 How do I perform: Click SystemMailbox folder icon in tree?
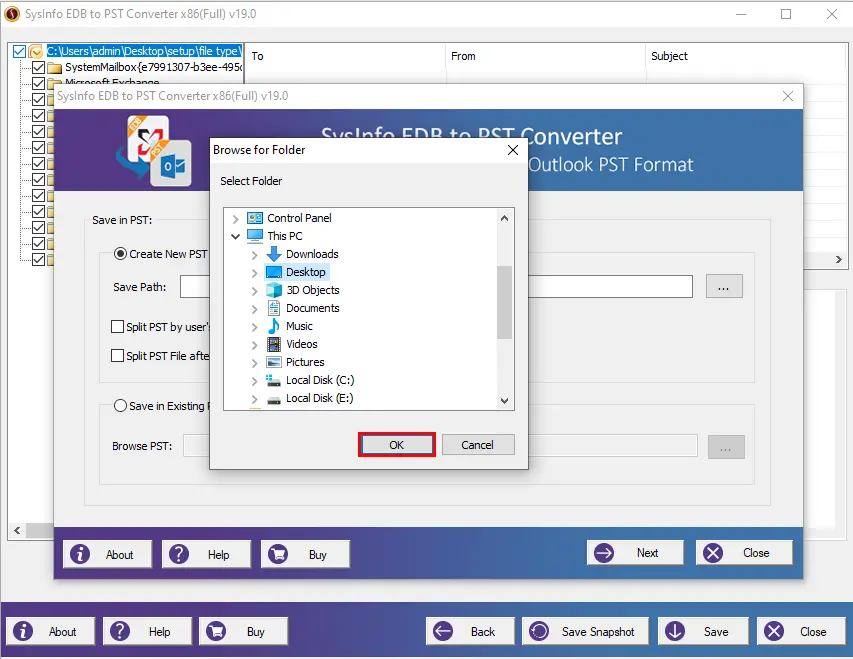pos(54,67)
